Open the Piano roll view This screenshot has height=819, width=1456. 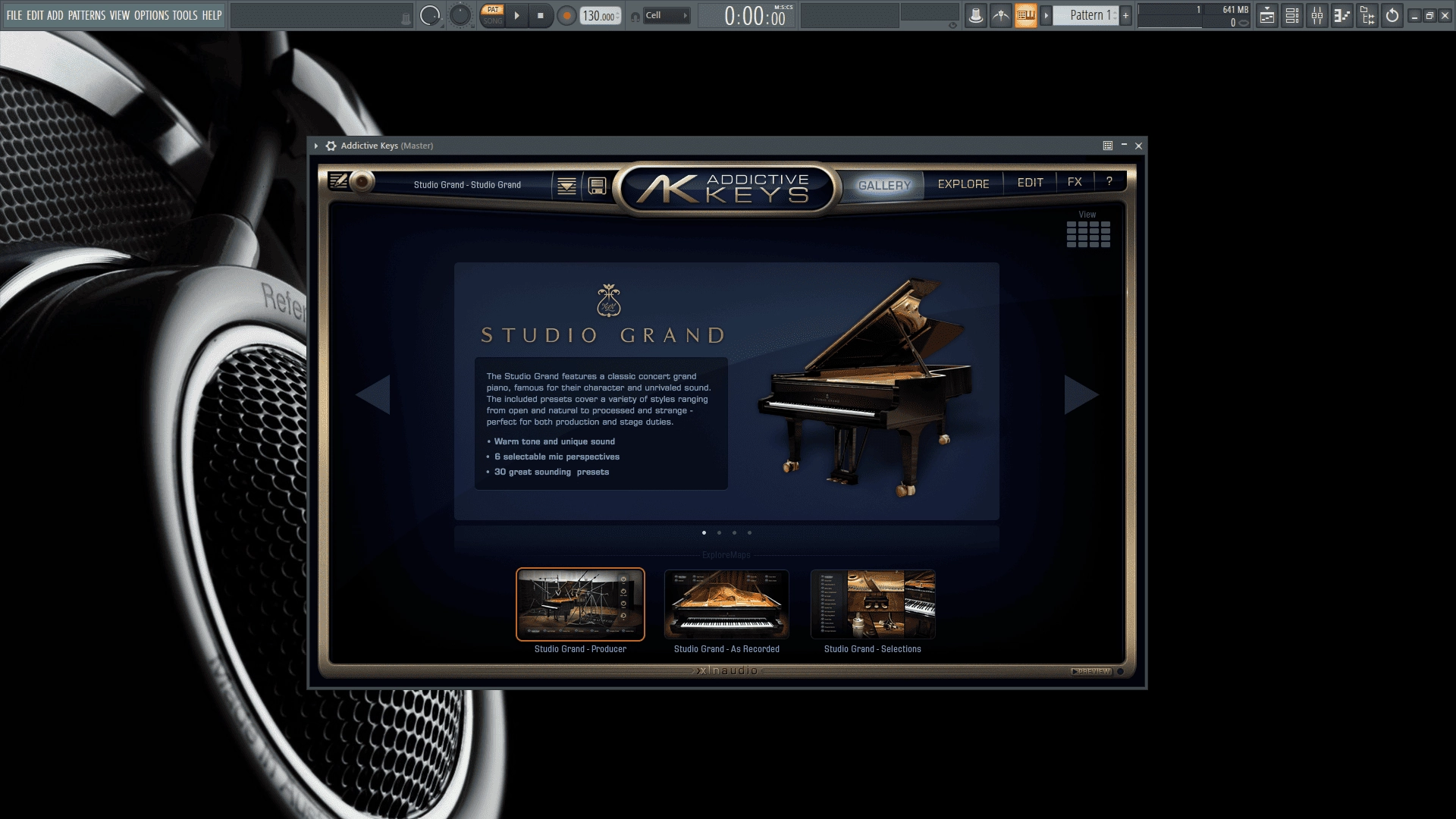pos(1342,15)
